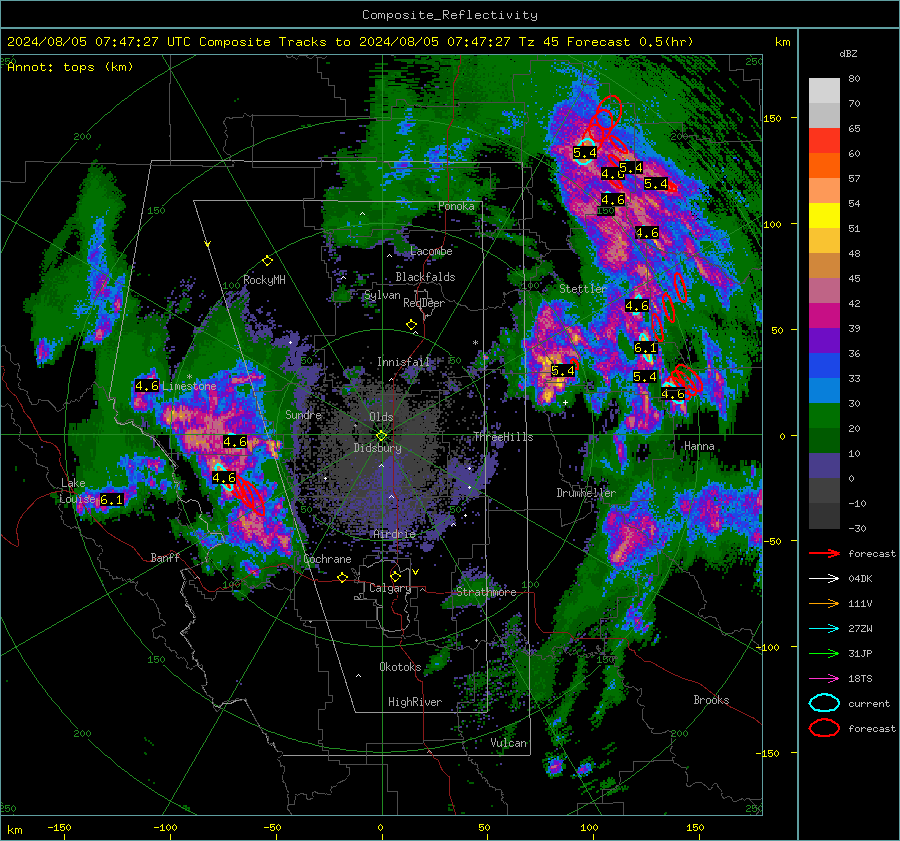Click the UTC Composite Tracks timestamp header
Screen dimensions: 900x841
tap(350, 42)
